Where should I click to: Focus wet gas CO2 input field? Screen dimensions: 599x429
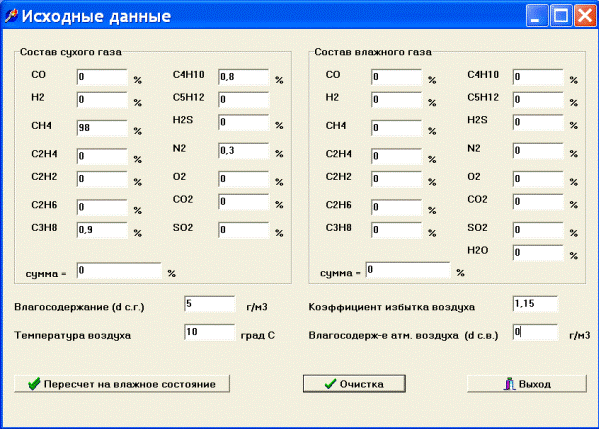pyautogui.click(x=538, y=202)
